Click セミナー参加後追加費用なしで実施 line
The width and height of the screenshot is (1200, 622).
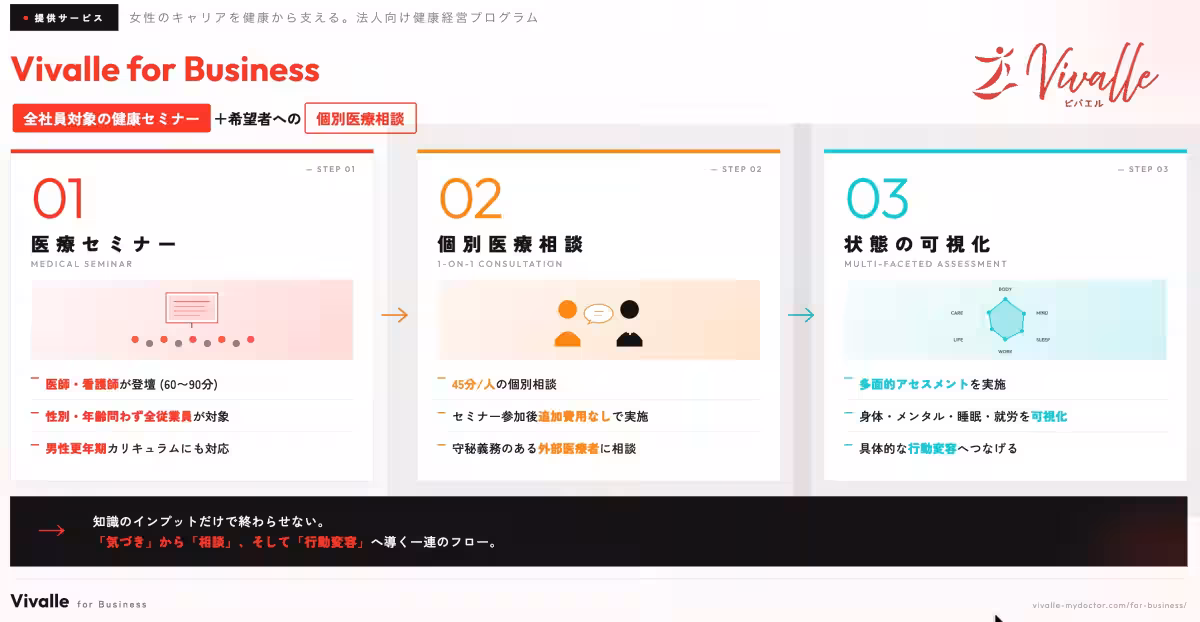[x=550, y=416]
